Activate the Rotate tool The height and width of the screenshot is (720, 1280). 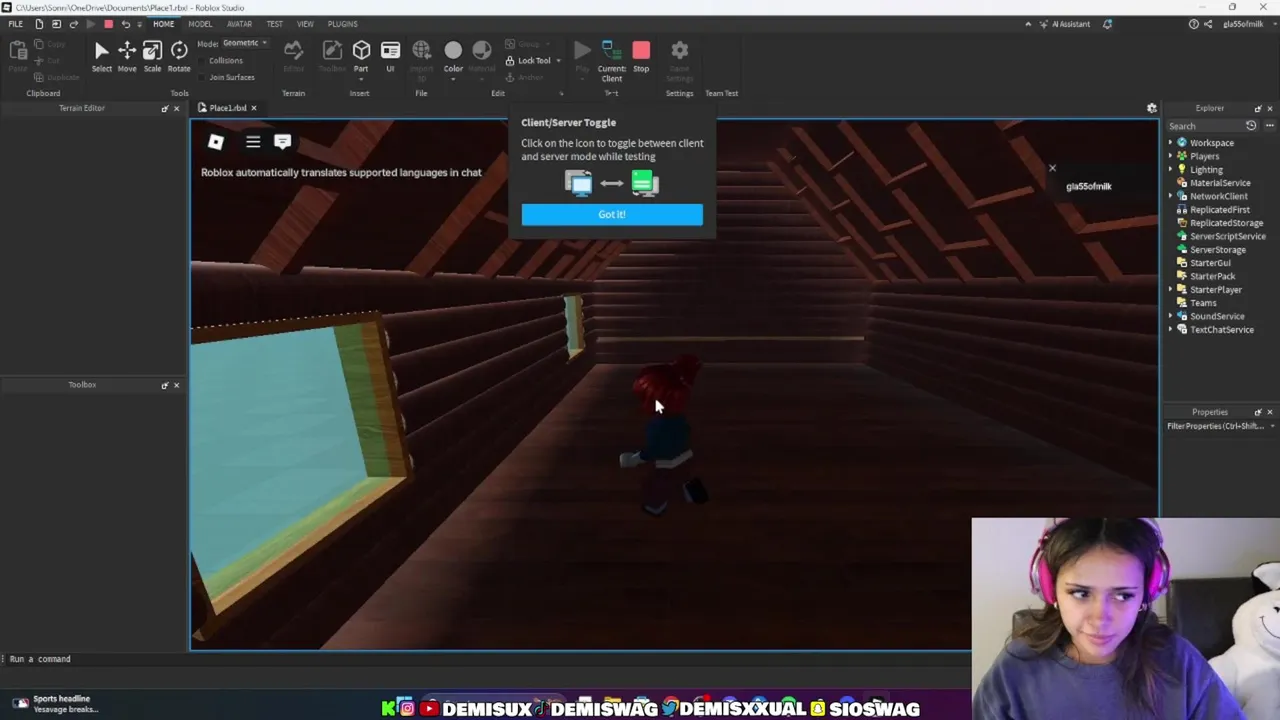pyautogui.click(x=179, y=56)
